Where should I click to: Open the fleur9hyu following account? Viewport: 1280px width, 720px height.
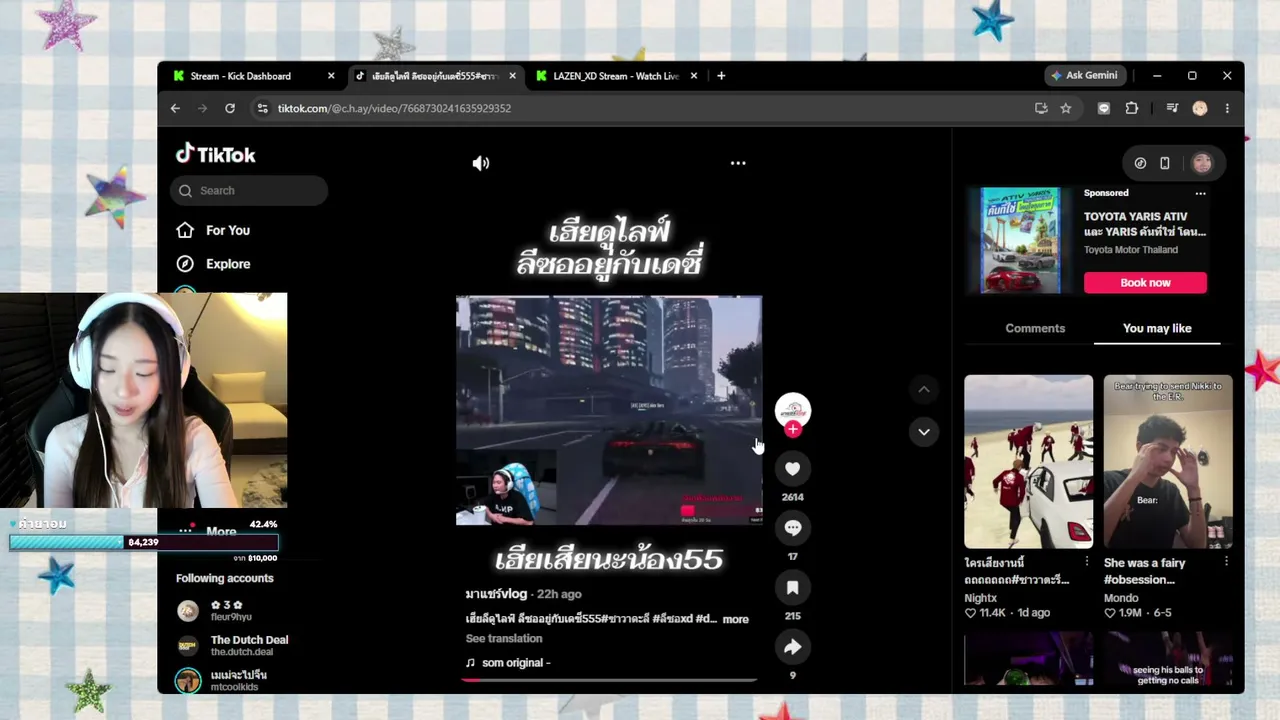(x=231, y=611)
